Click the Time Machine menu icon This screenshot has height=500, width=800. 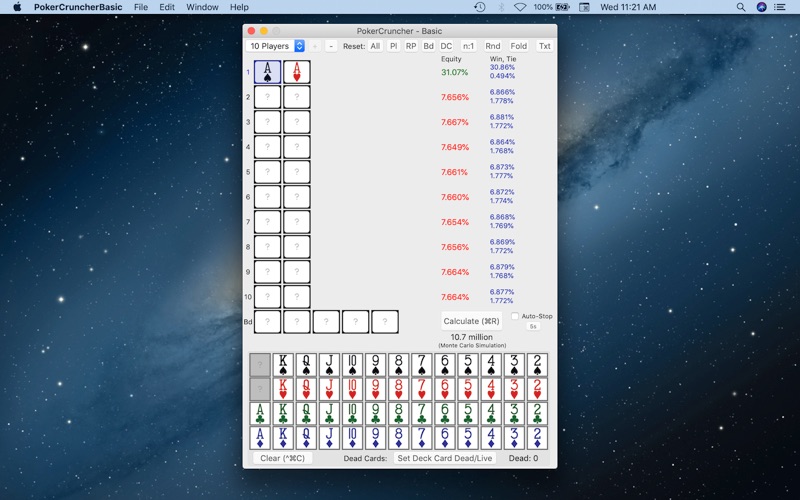coord(480,7)
